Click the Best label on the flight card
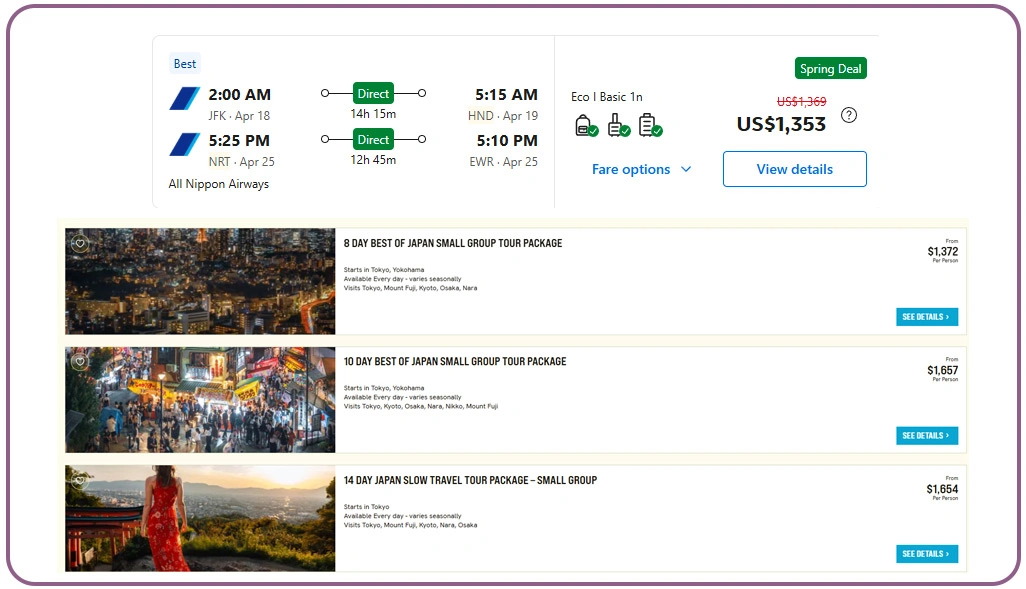This screenshot has width=1026, height=589. point(184,63)
